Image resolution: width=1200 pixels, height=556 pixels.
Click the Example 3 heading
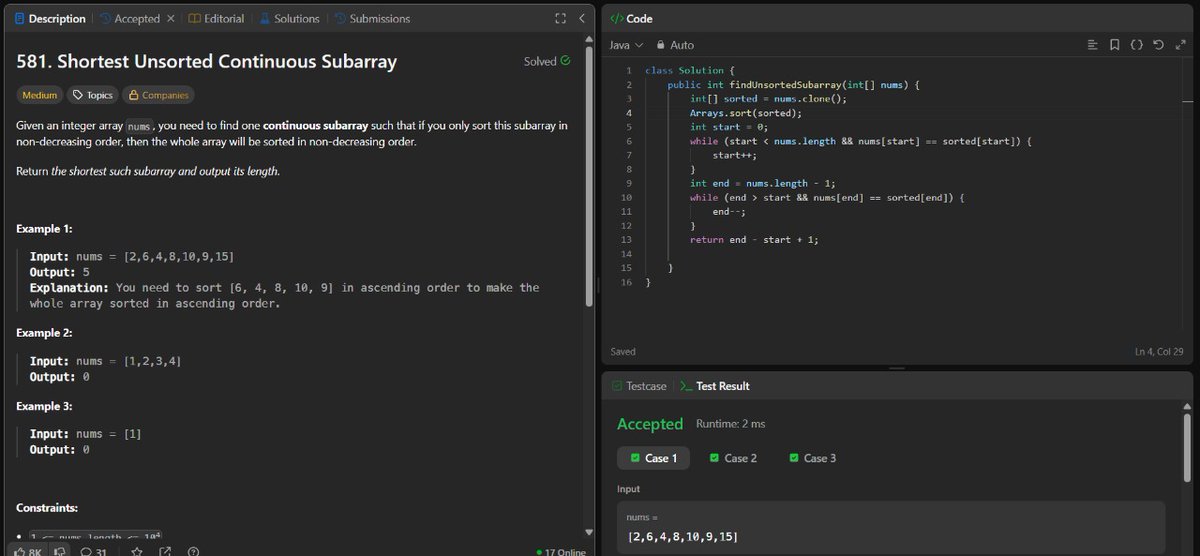click(x=45, y=407)
